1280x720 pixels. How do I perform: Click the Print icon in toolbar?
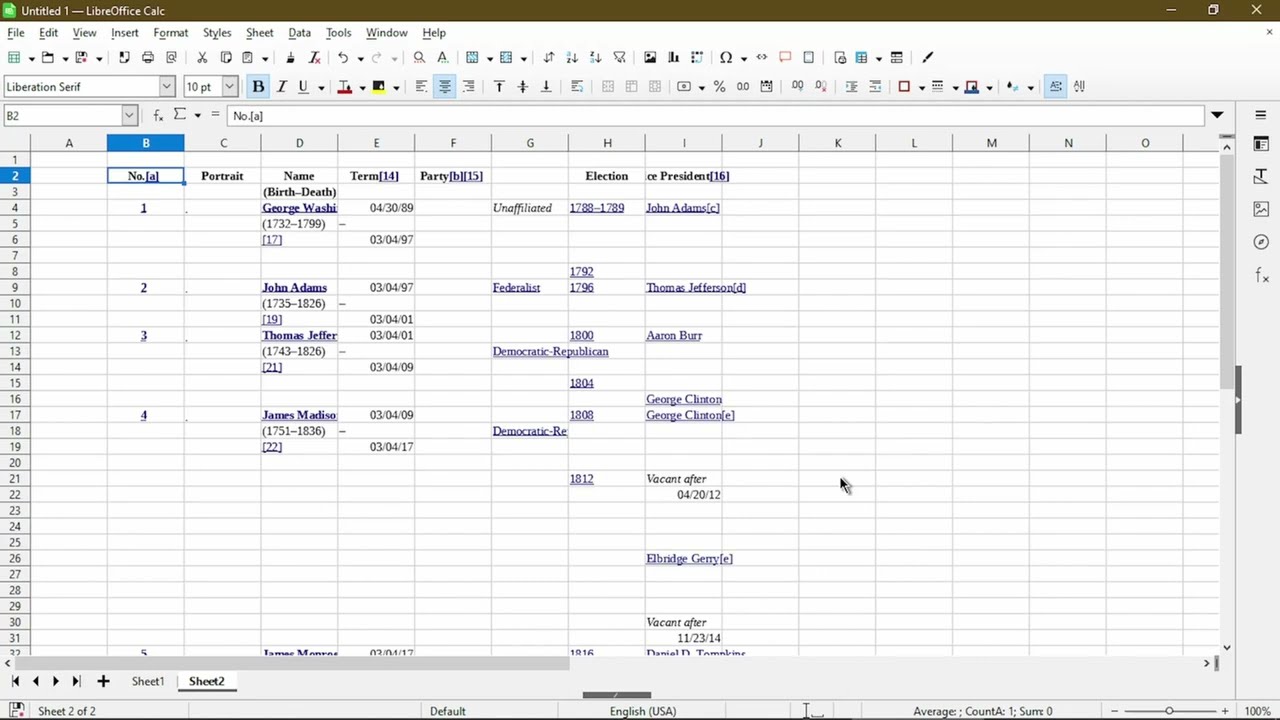click(x=148, y=57)
